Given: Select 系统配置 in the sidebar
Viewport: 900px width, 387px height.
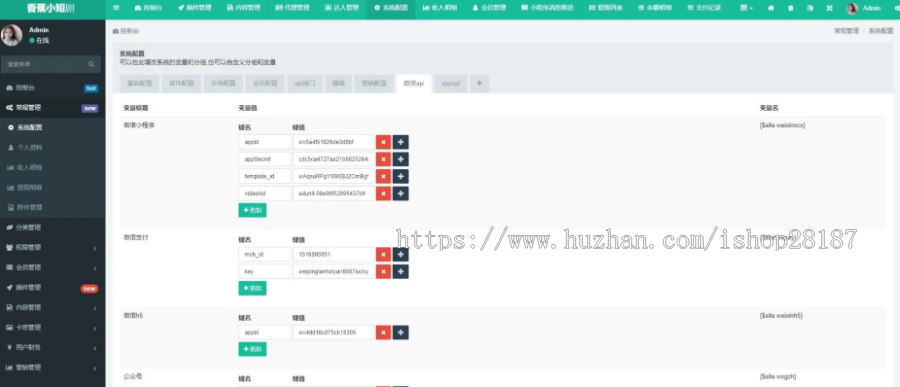Looking at the screenshot, I should point(52,127).
